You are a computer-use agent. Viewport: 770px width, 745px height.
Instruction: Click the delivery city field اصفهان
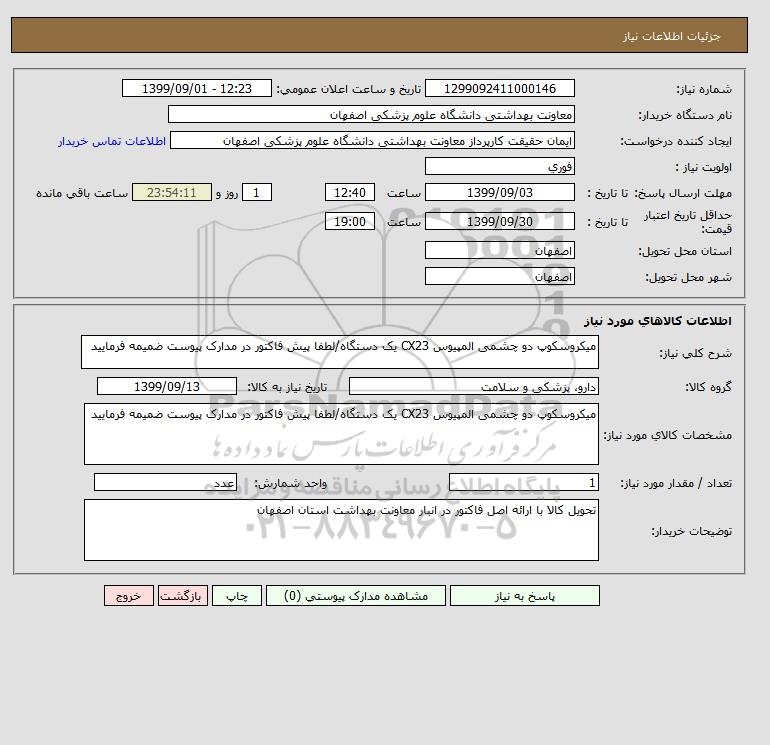pos(499,276)
